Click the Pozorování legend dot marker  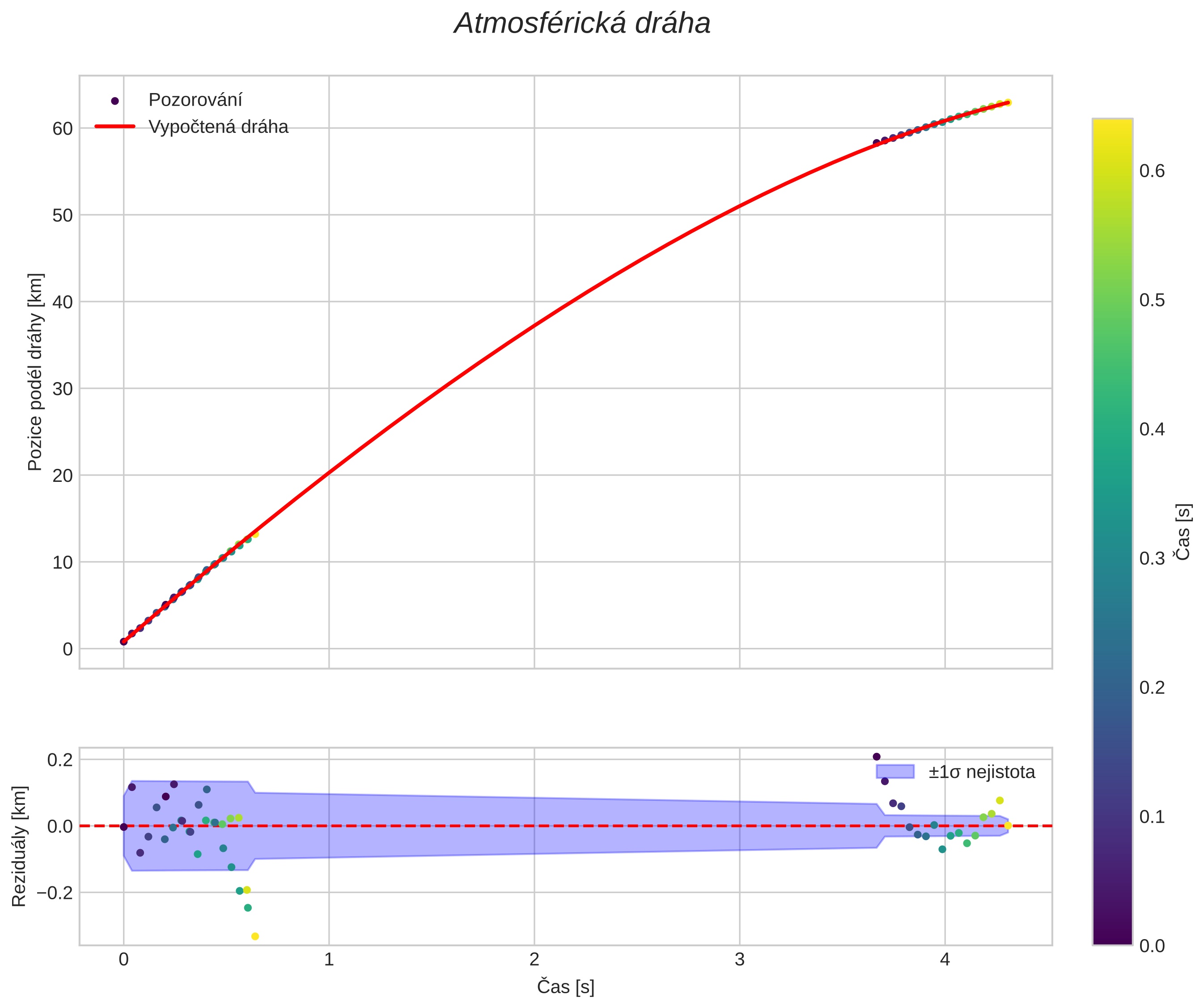pyautogui.click(x=114, y=101)
